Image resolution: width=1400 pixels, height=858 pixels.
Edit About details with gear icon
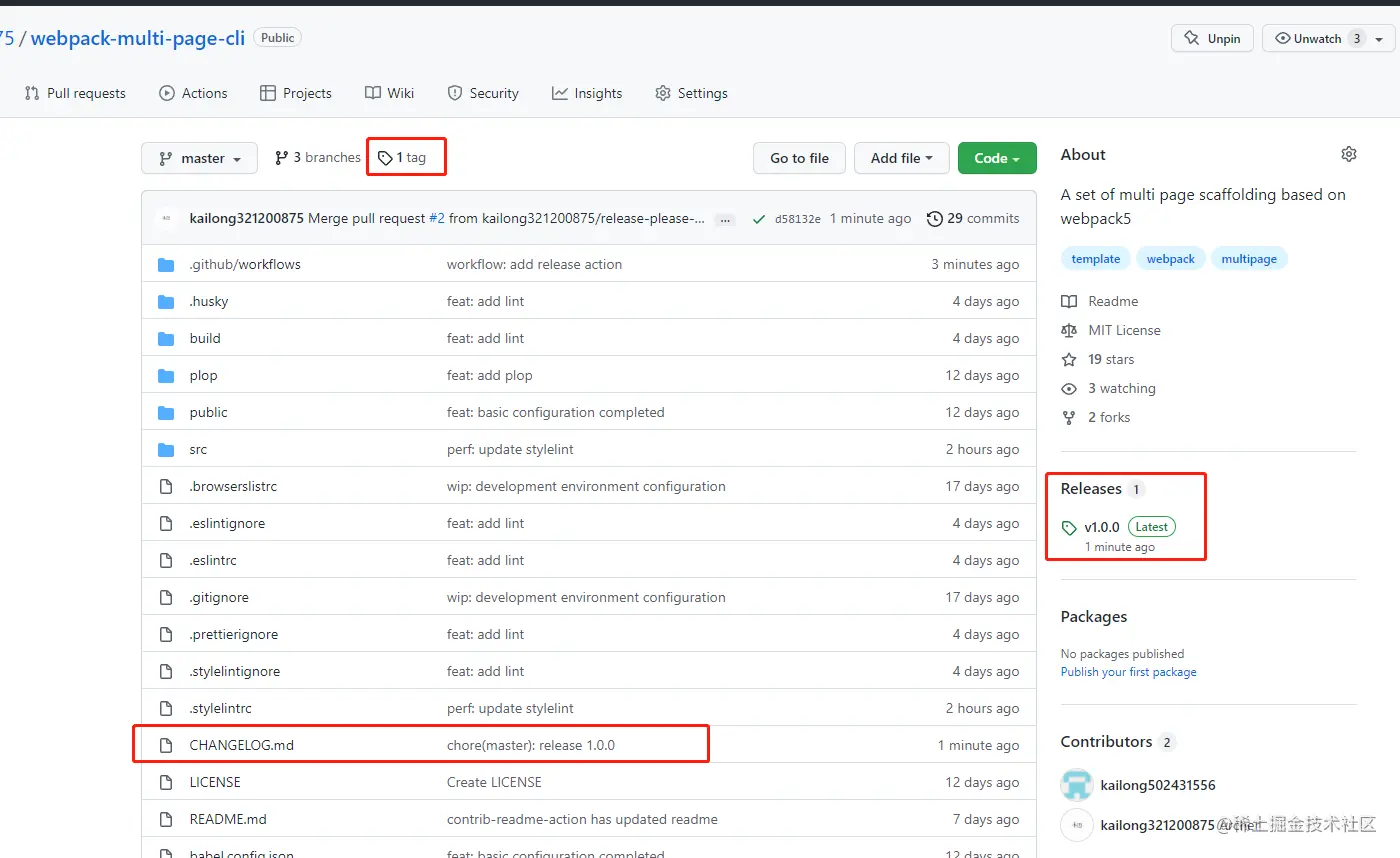tap(1349, 154)
